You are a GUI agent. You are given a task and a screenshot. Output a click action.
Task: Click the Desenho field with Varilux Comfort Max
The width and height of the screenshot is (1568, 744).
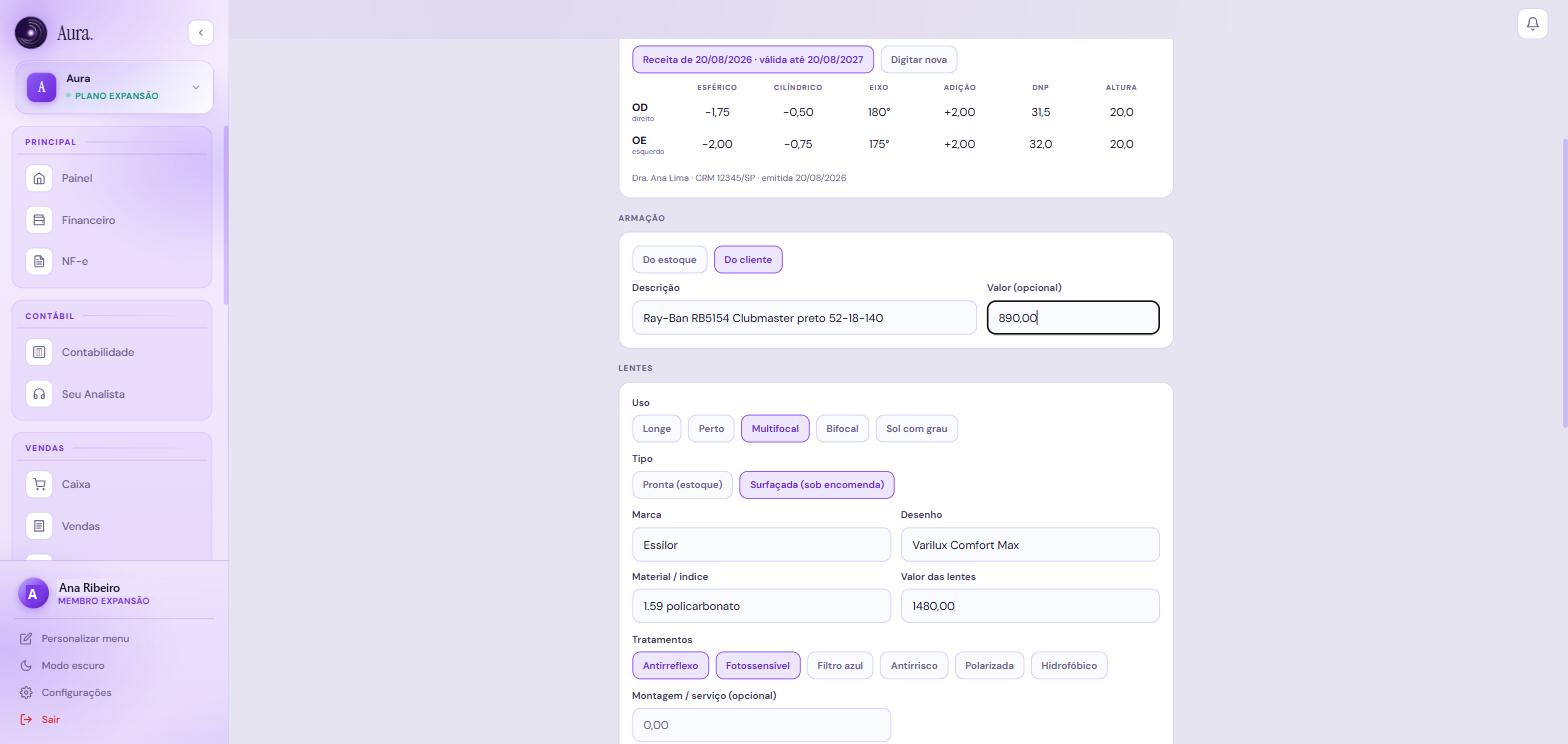pos(1030,545)
